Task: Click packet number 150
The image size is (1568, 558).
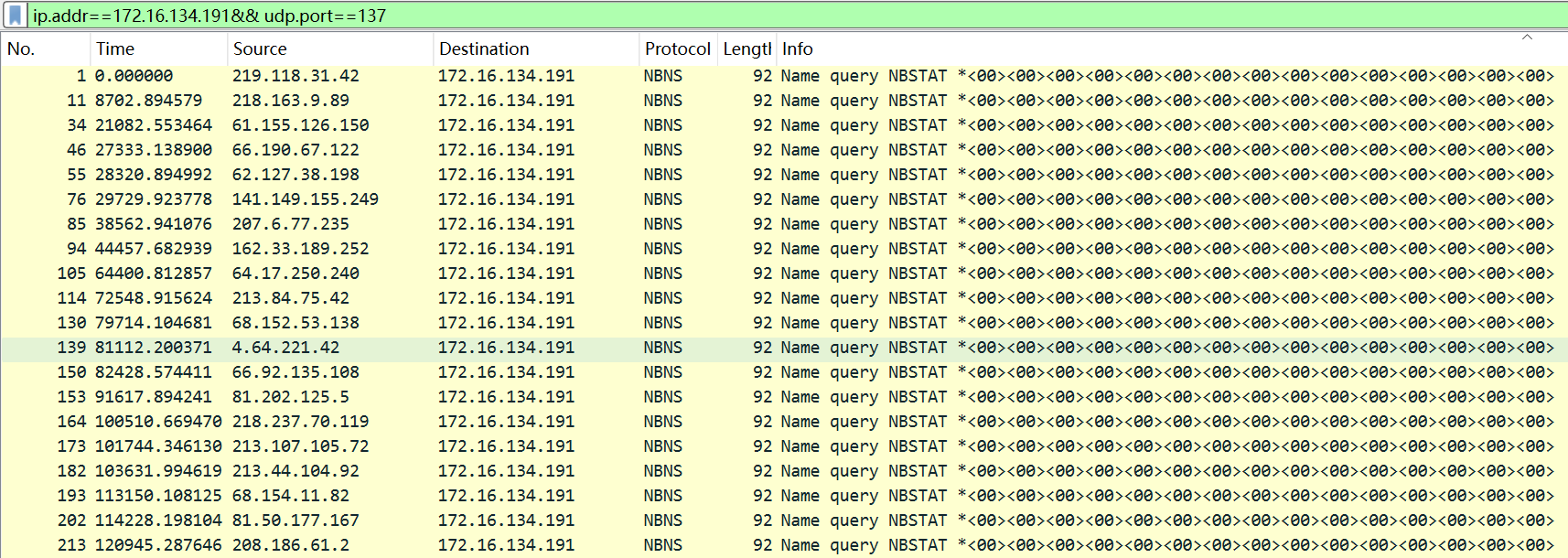Action: [71, 372]
